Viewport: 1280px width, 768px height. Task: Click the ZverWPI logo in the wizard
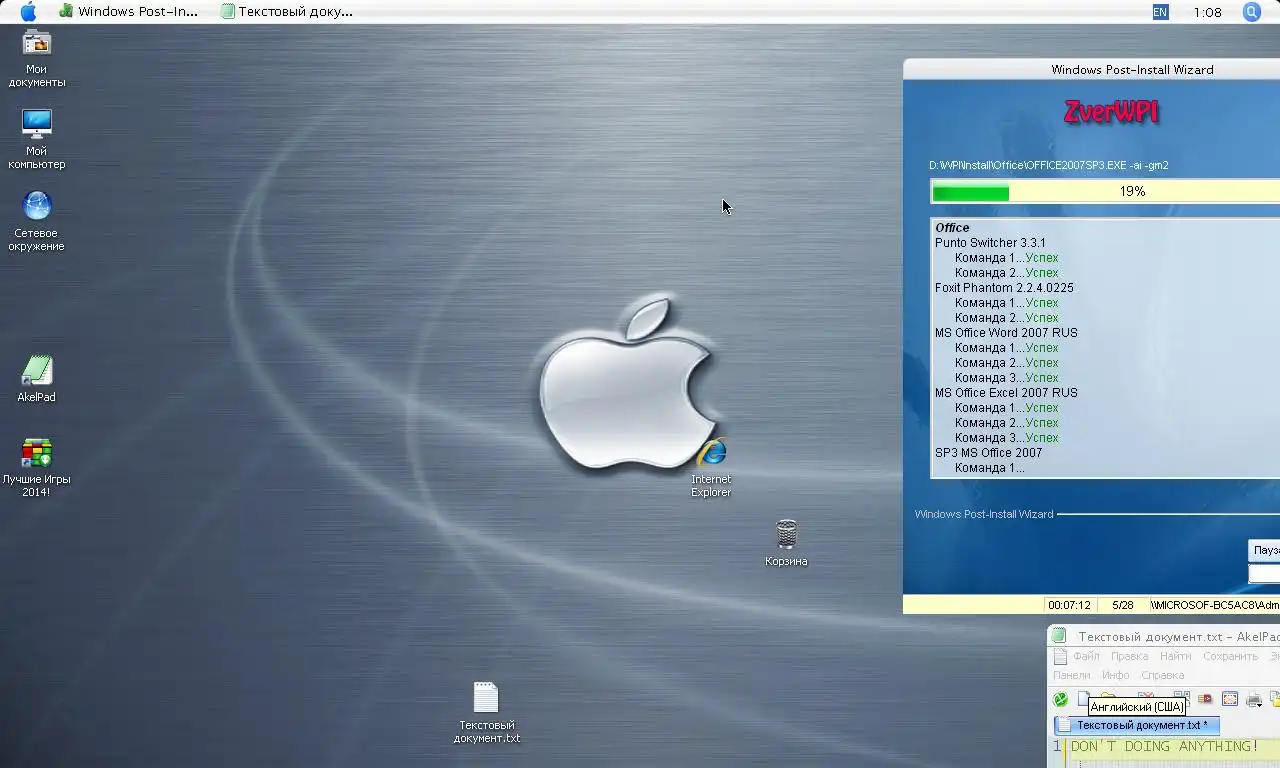coord(1111,112)
